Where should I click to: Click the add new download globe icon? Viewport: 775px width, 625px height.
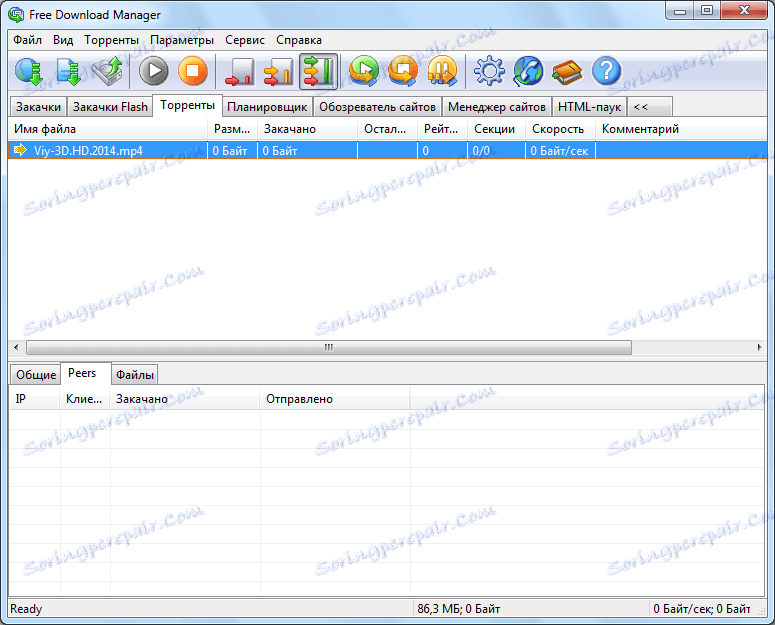click(x=29, y=72)
